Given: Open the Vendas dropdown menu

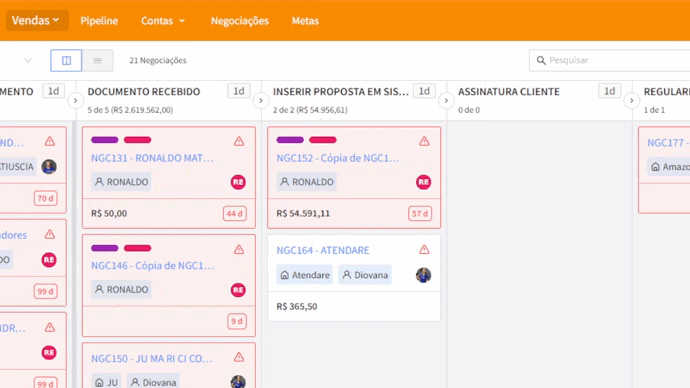Looking at the screenshot, I should coord(36,21).
